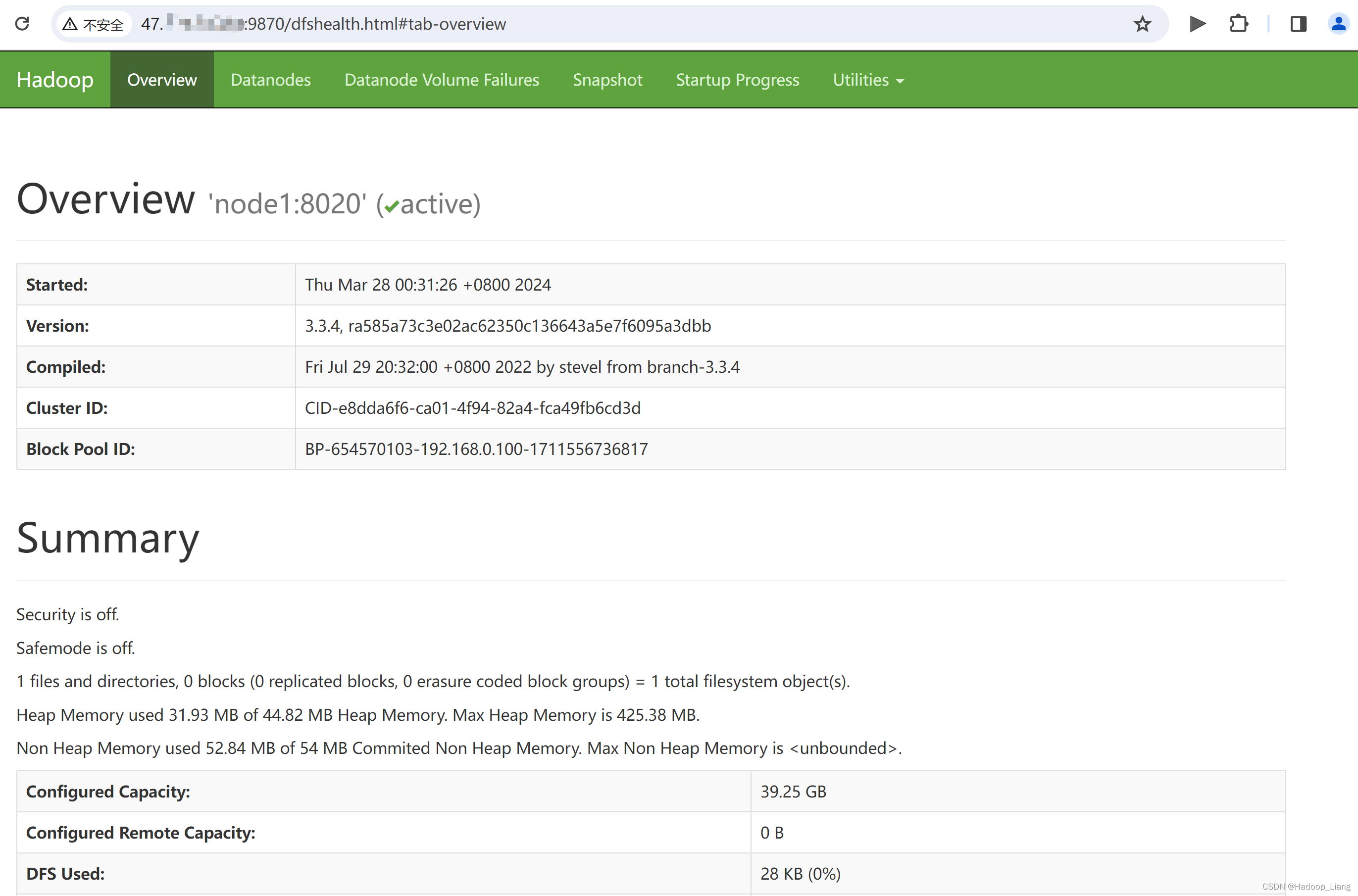This screenshot has height=896, width=1358.
Task: Go to the Snapshot tab
Action: coord(607,79)
